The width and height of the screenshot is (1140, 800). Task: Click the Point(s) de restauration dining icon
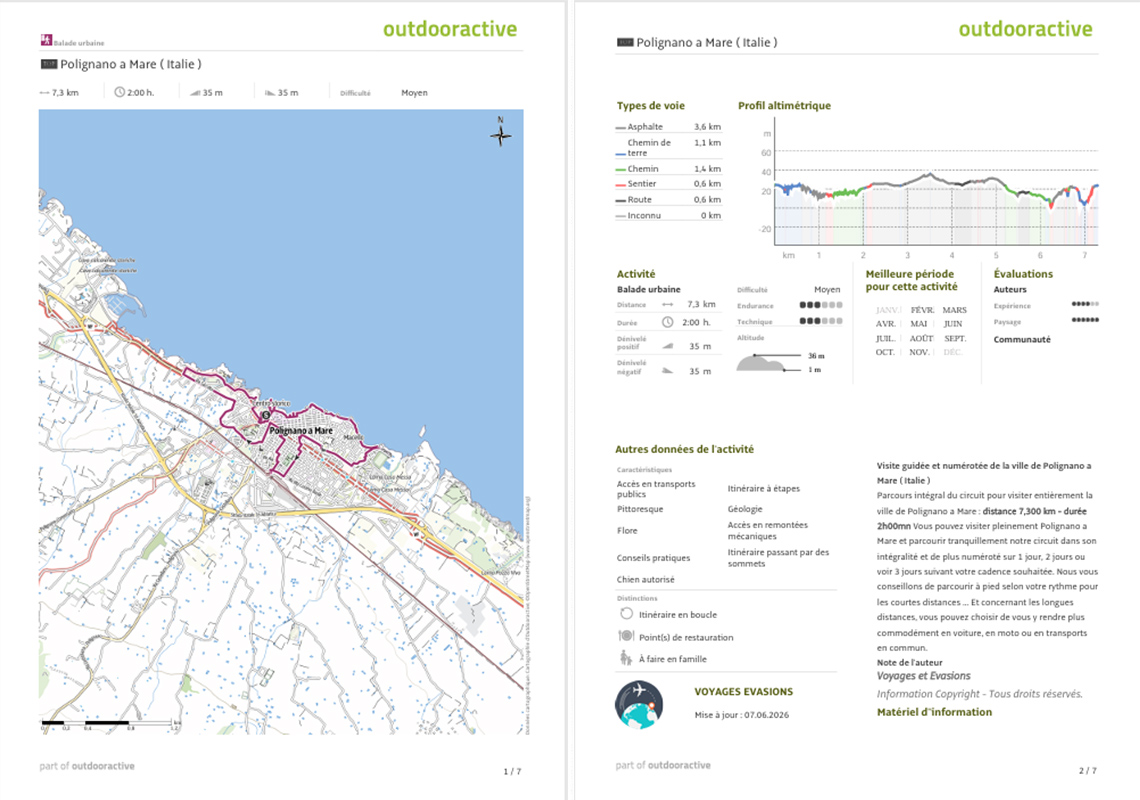[626, 636]
